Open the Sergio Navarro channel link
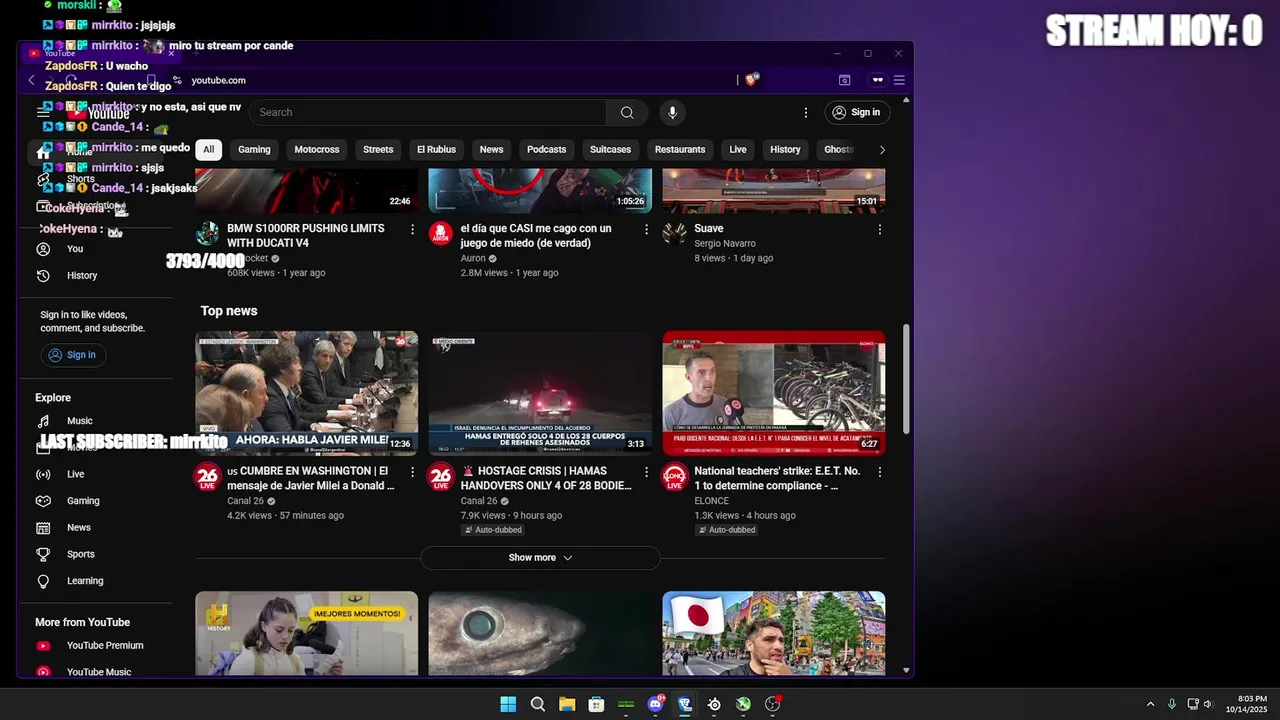 [x=725, y=244]
